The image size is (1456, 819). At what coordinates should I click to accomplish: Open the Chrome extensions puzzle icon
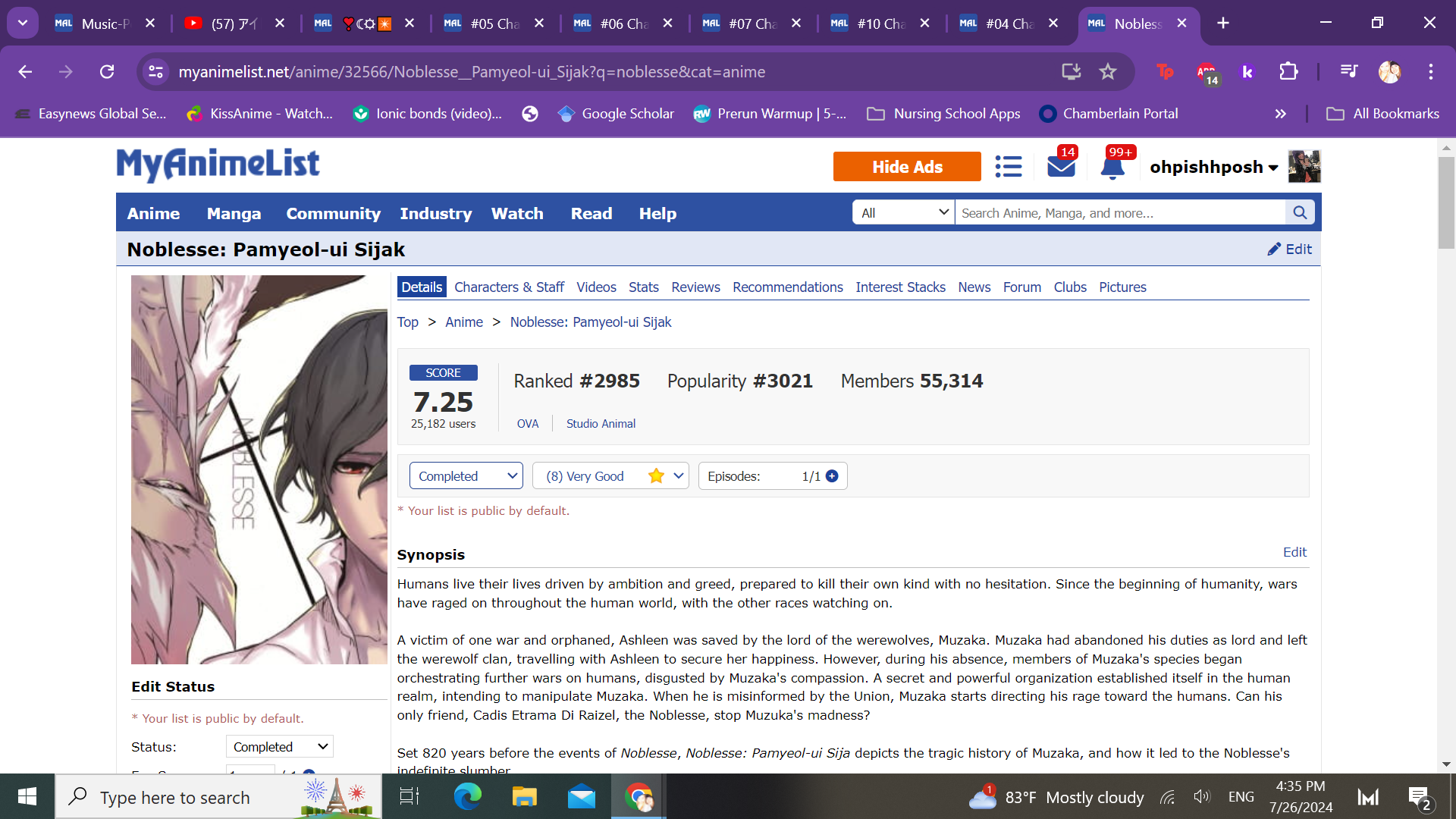(x=1288, y=72)
